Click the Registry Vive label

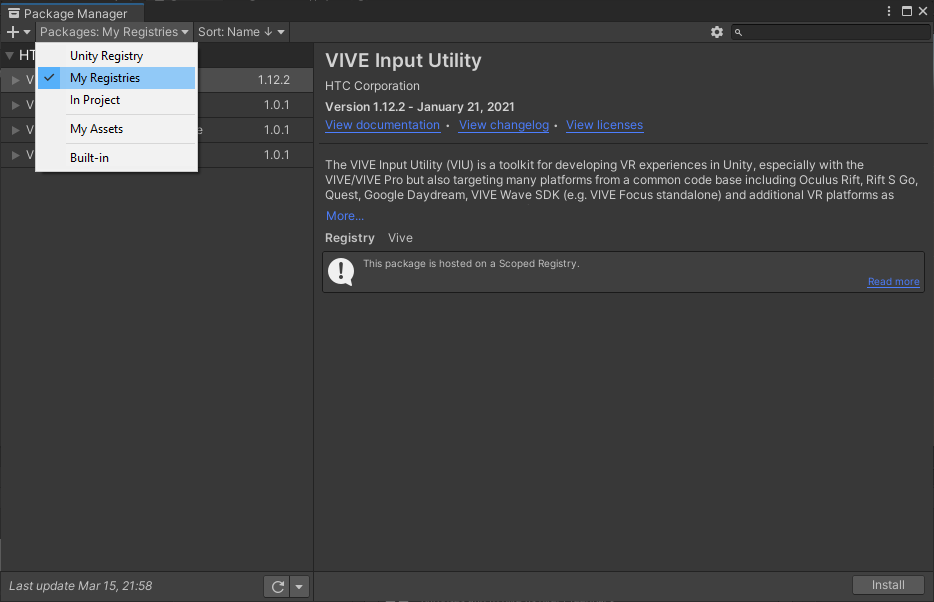pos(369,238)
